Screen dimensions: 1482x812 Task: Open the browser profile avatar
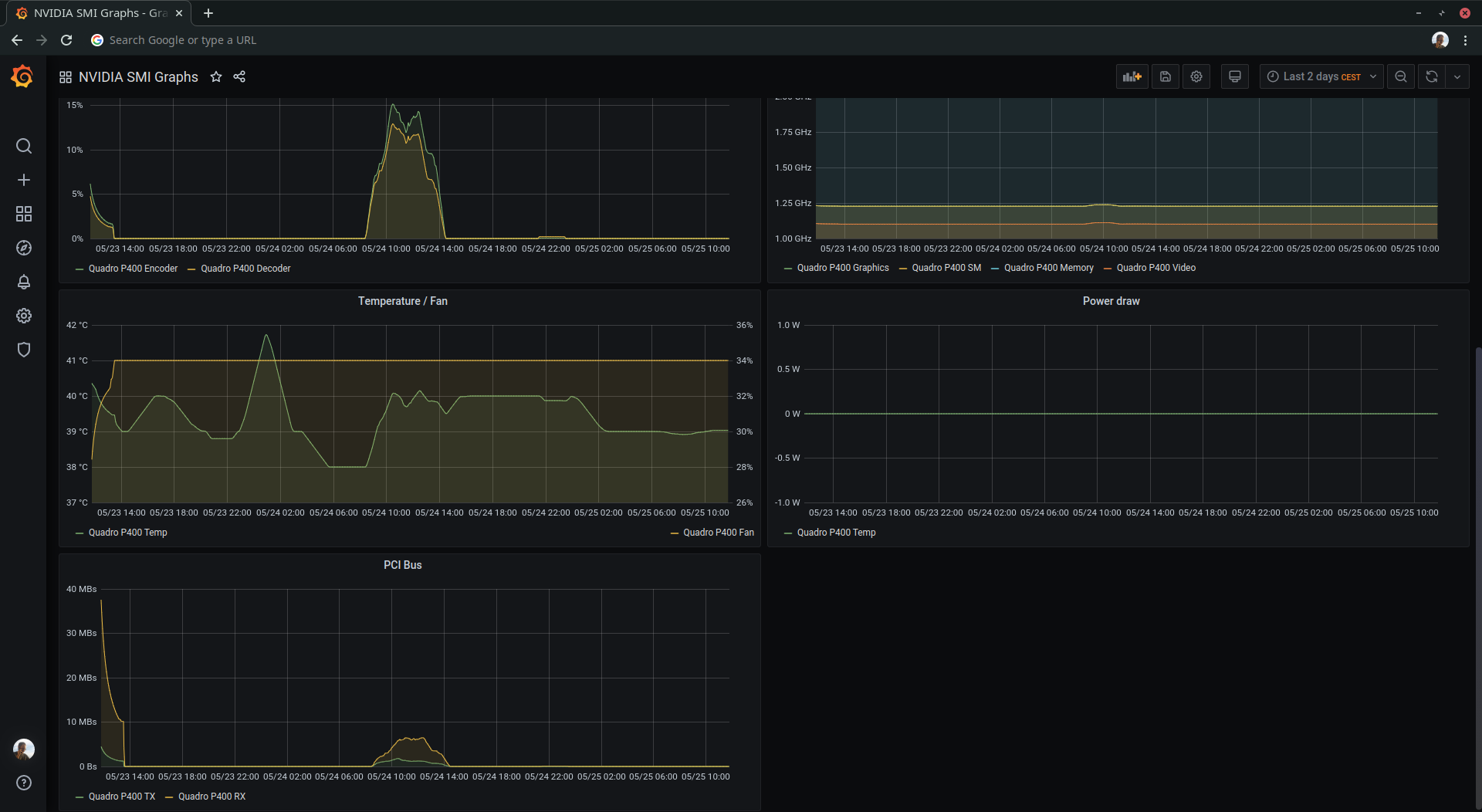tap(1440, 40)
